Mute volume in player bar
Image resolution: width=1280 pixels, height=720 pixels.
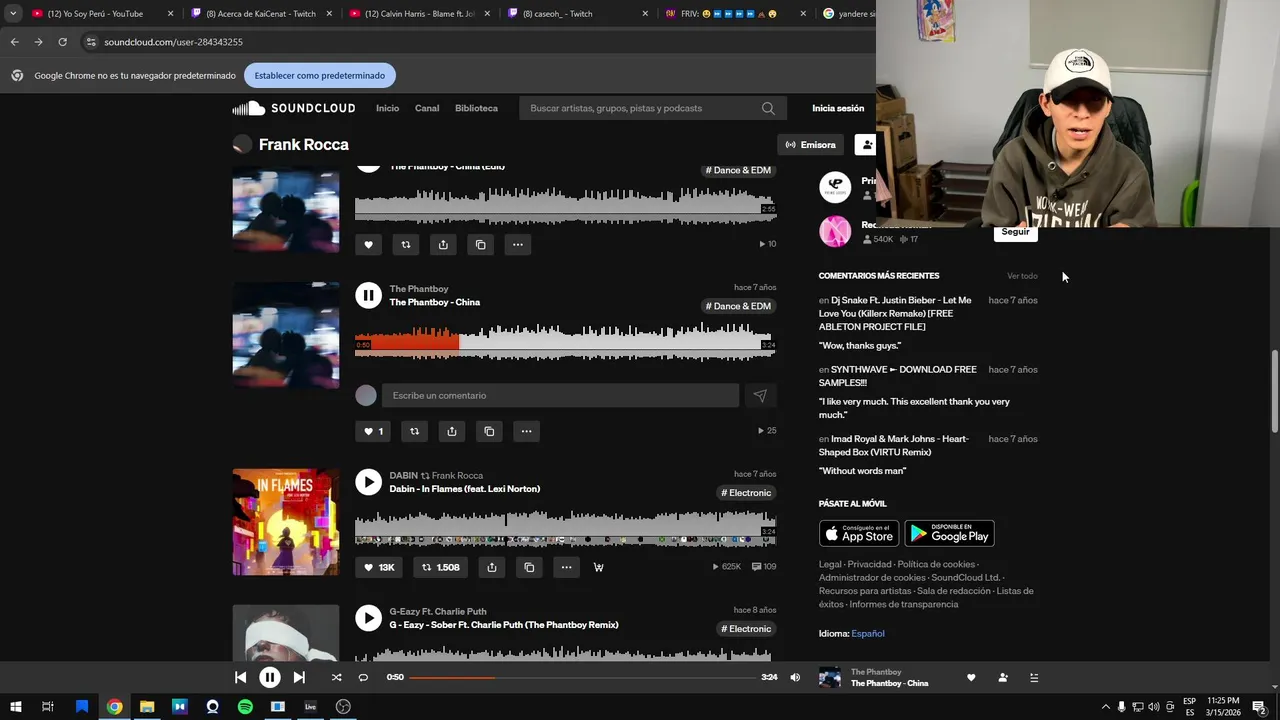click(795, 678)
